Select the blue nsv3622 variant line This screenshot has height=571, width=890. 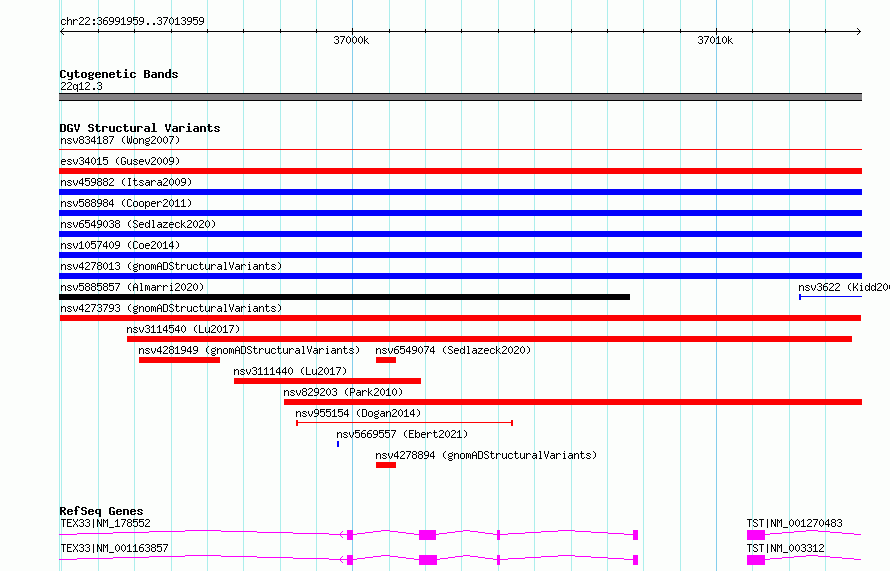click(x=830, y=297)
